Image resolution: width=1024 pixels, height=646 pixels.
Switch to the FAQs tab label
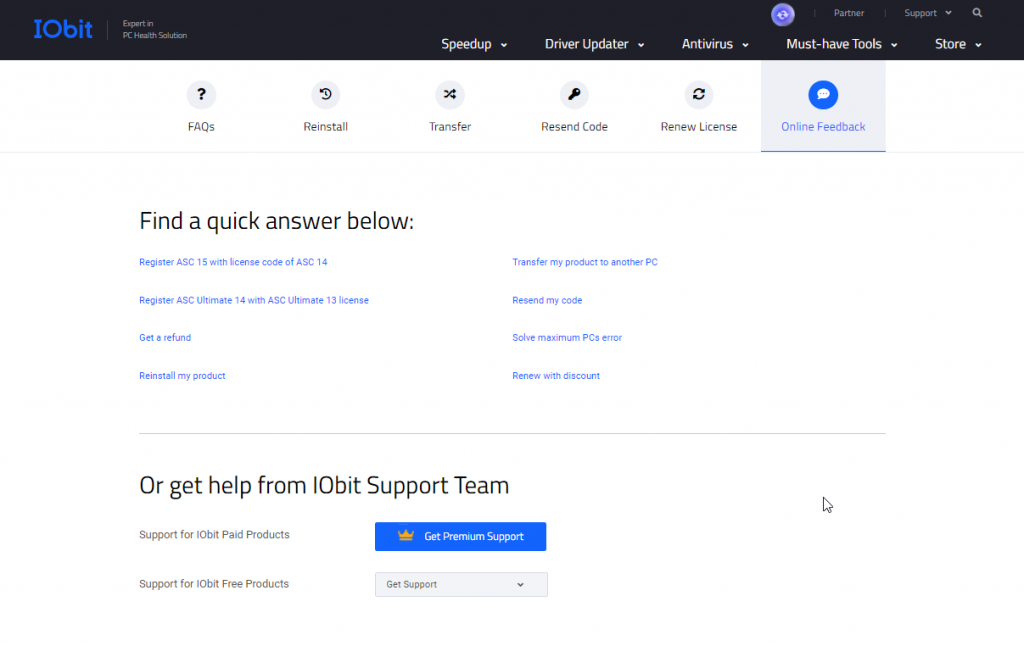tap(201, 127)
